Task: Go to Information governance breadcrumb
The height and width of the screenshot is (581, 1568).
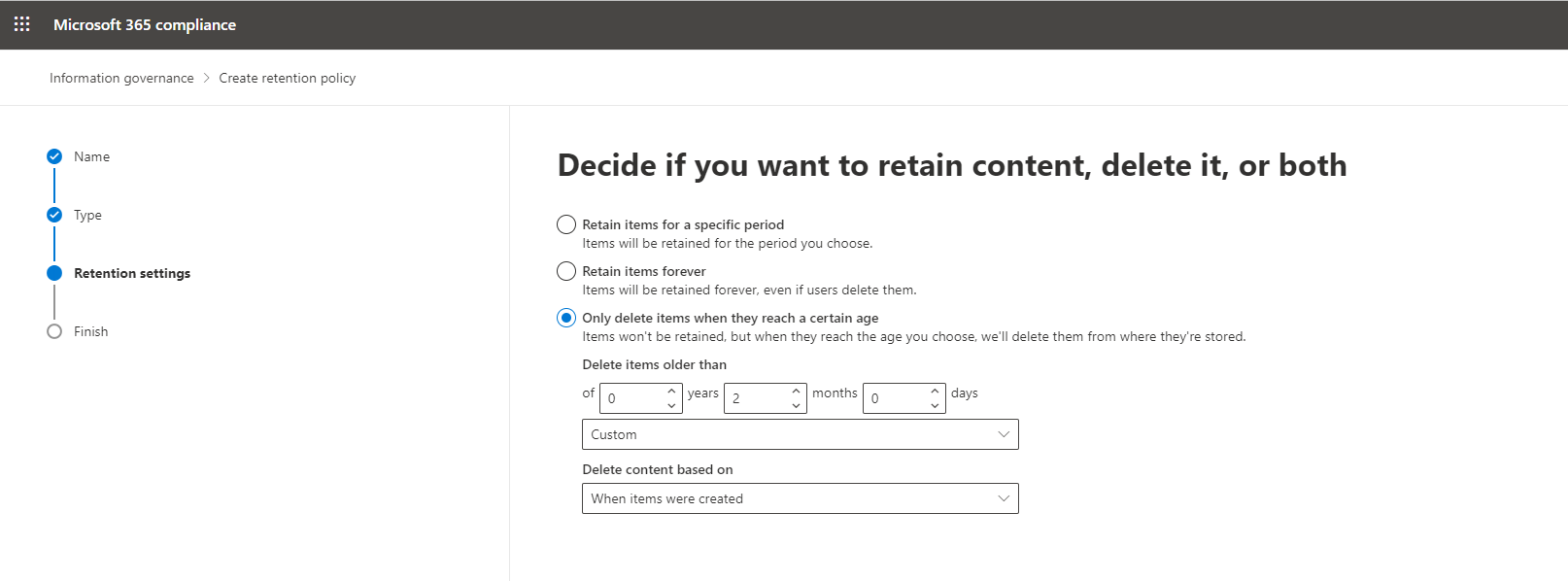Action: coord(121,78)
